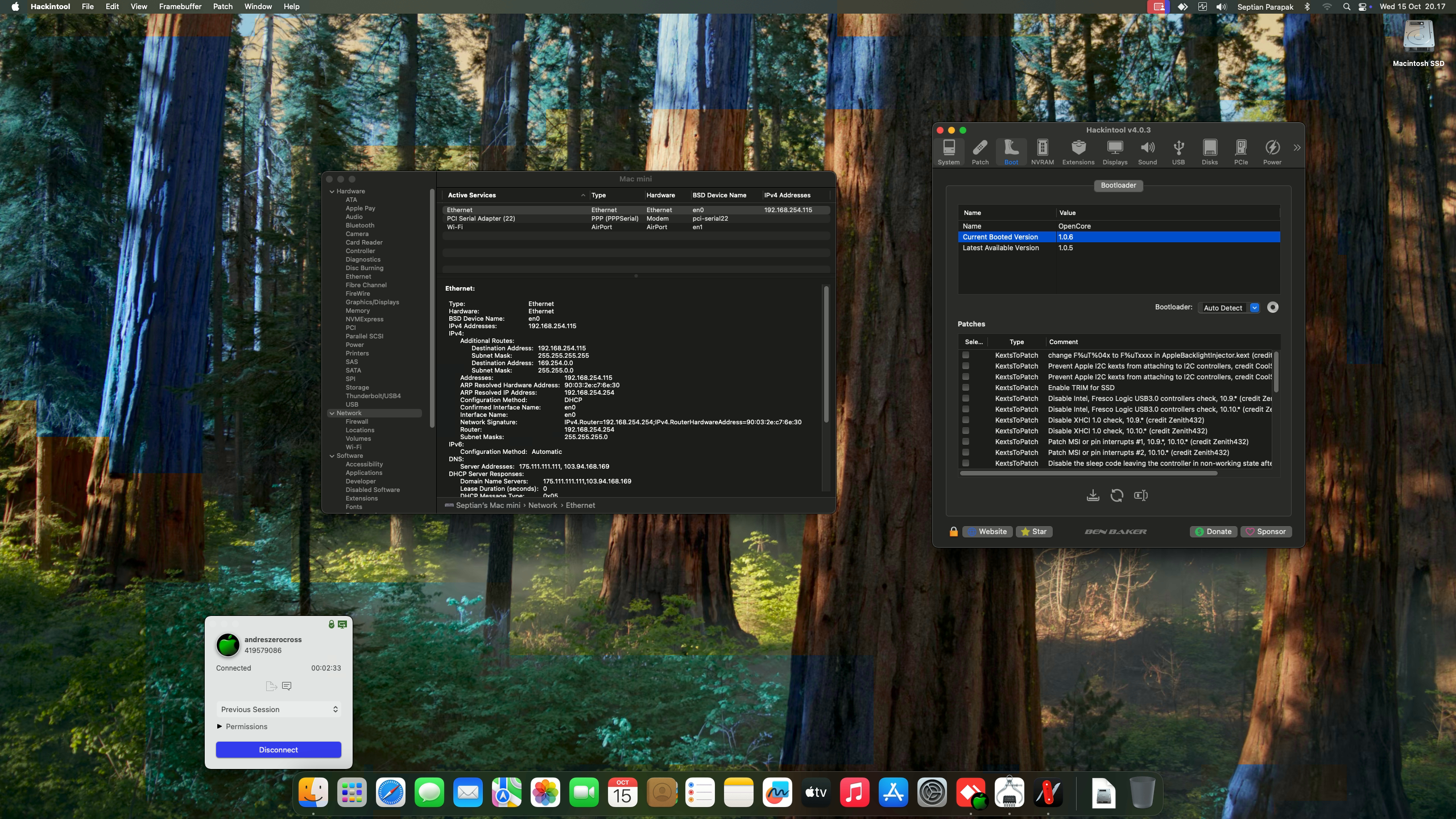
Task: Open the Power section in Hackintool
Action: click(x=1272, y=152)
